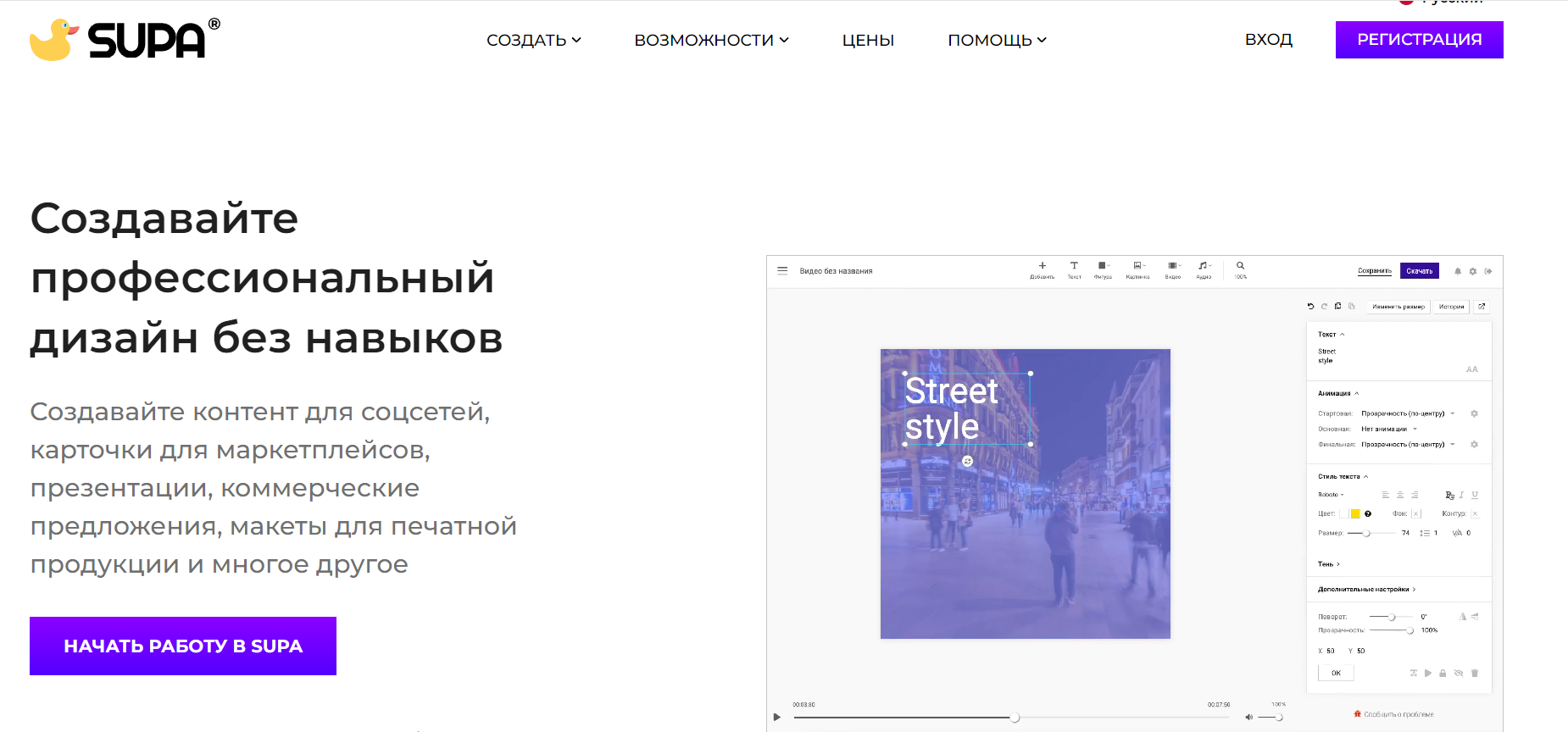This screenshot has width=1568, height=732.
Task: Click the white Цвет color swatch
Action: pyautogui.click(x=1344, y=513)
